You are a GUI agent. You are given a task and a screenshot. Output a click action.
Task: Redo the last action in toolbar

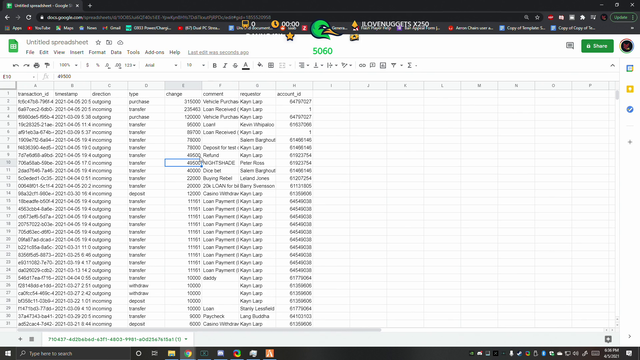[x=26, y=65]
